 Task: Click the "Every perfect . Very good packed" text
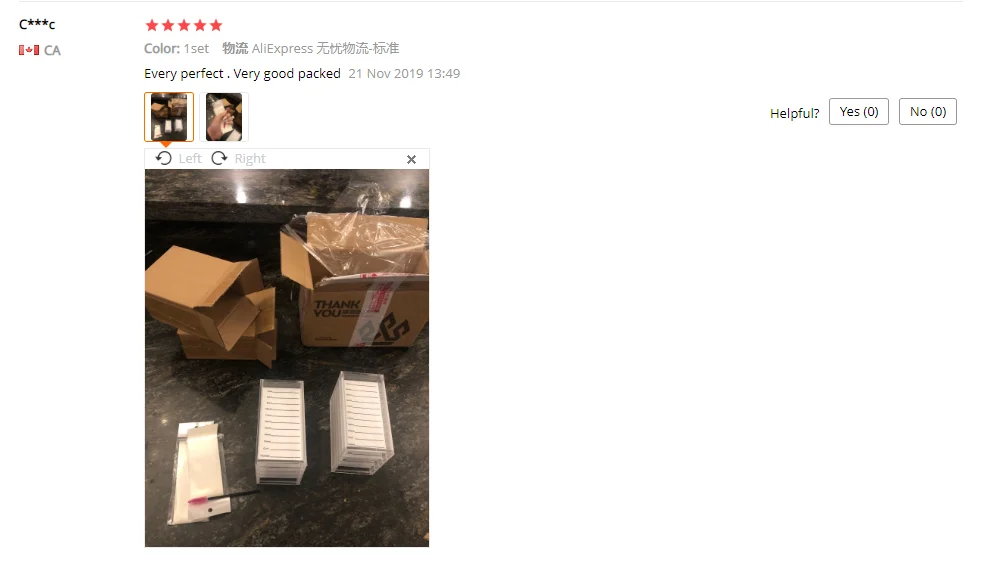click(x=242, y=73)
